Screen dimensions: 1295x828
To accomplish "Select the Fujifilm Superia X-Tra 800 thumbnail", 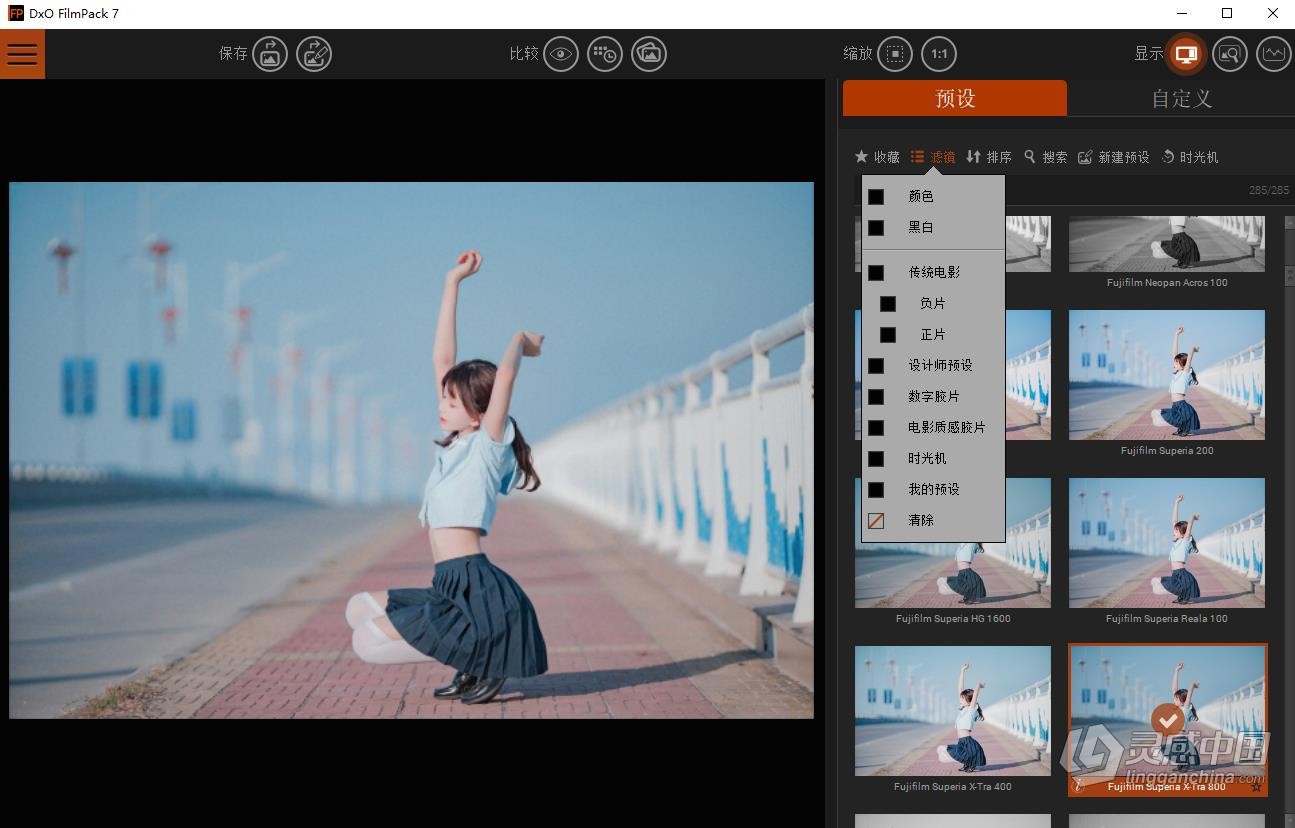I will pos(1167,711).
